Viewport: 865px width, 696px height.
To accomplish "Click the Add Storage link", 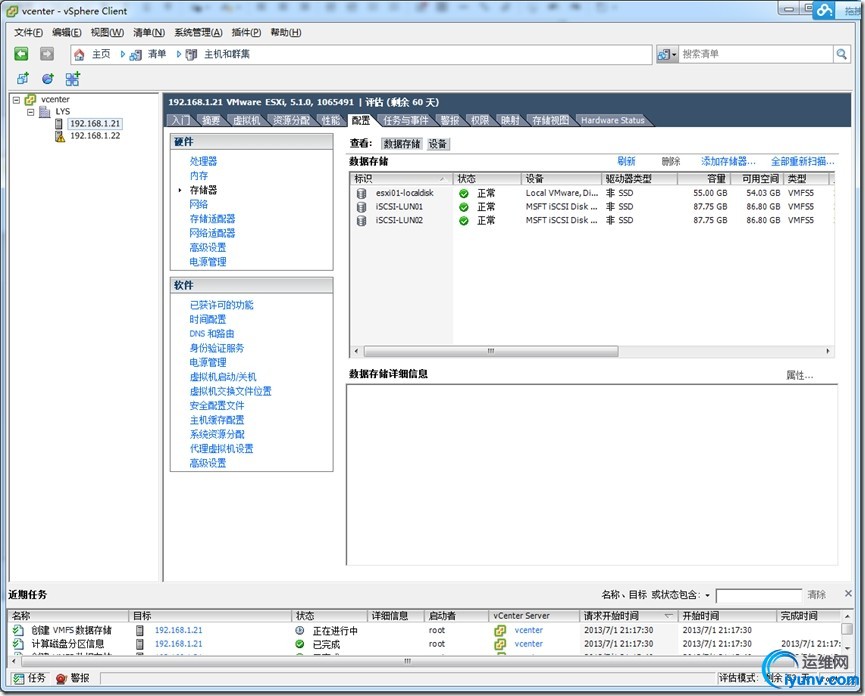I will pos(728,161).
